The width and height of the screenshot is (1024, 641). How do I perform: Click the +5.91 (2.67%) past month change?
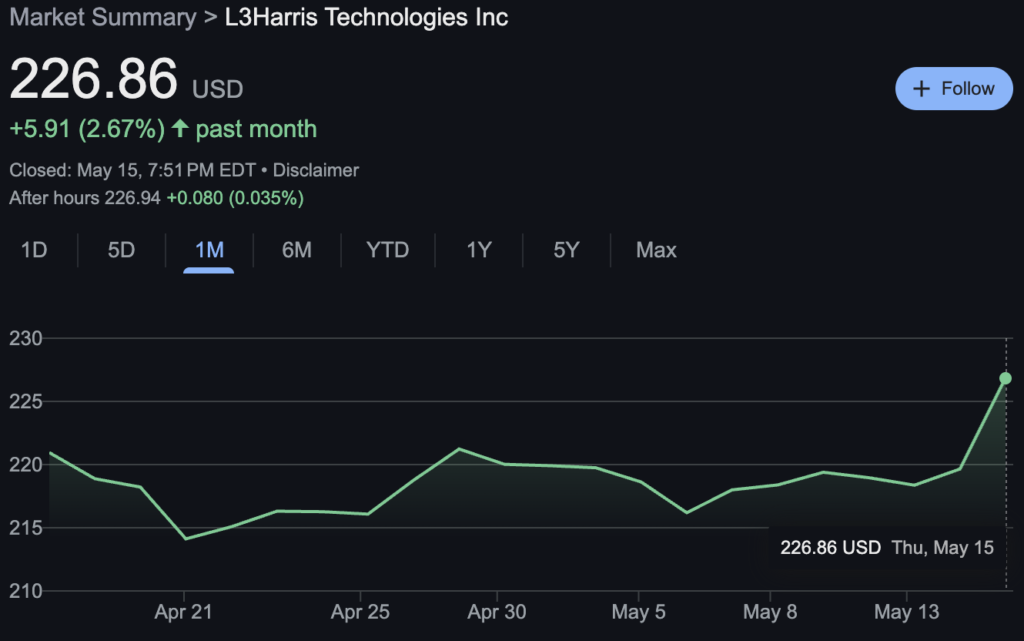click(x=163, y=129)
